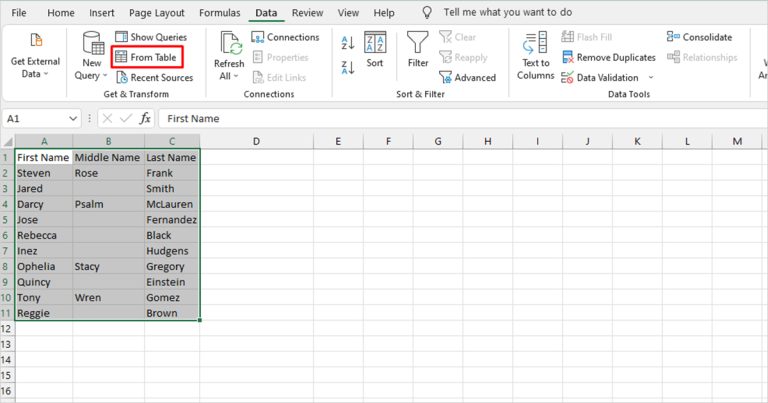Screen dimensions: 768x403
Task: Click the Relationships button
Action: click(x=702, y=57)
